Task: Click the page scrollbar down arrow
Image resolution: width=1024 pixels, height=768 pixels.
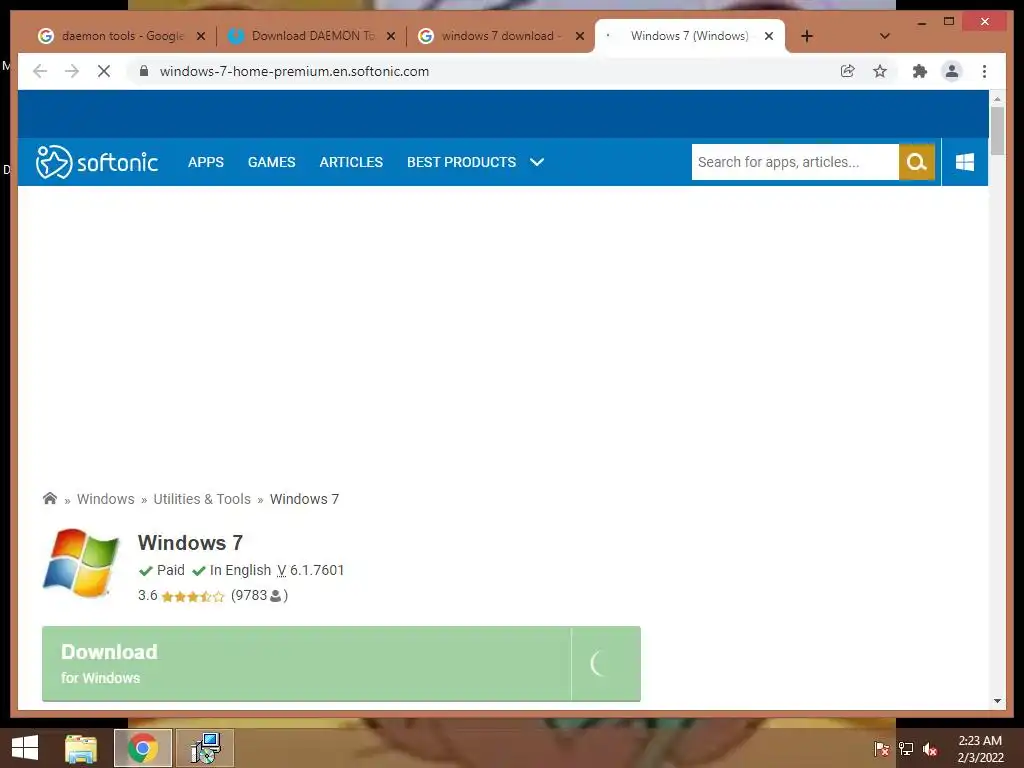Action: pos(997,701)
